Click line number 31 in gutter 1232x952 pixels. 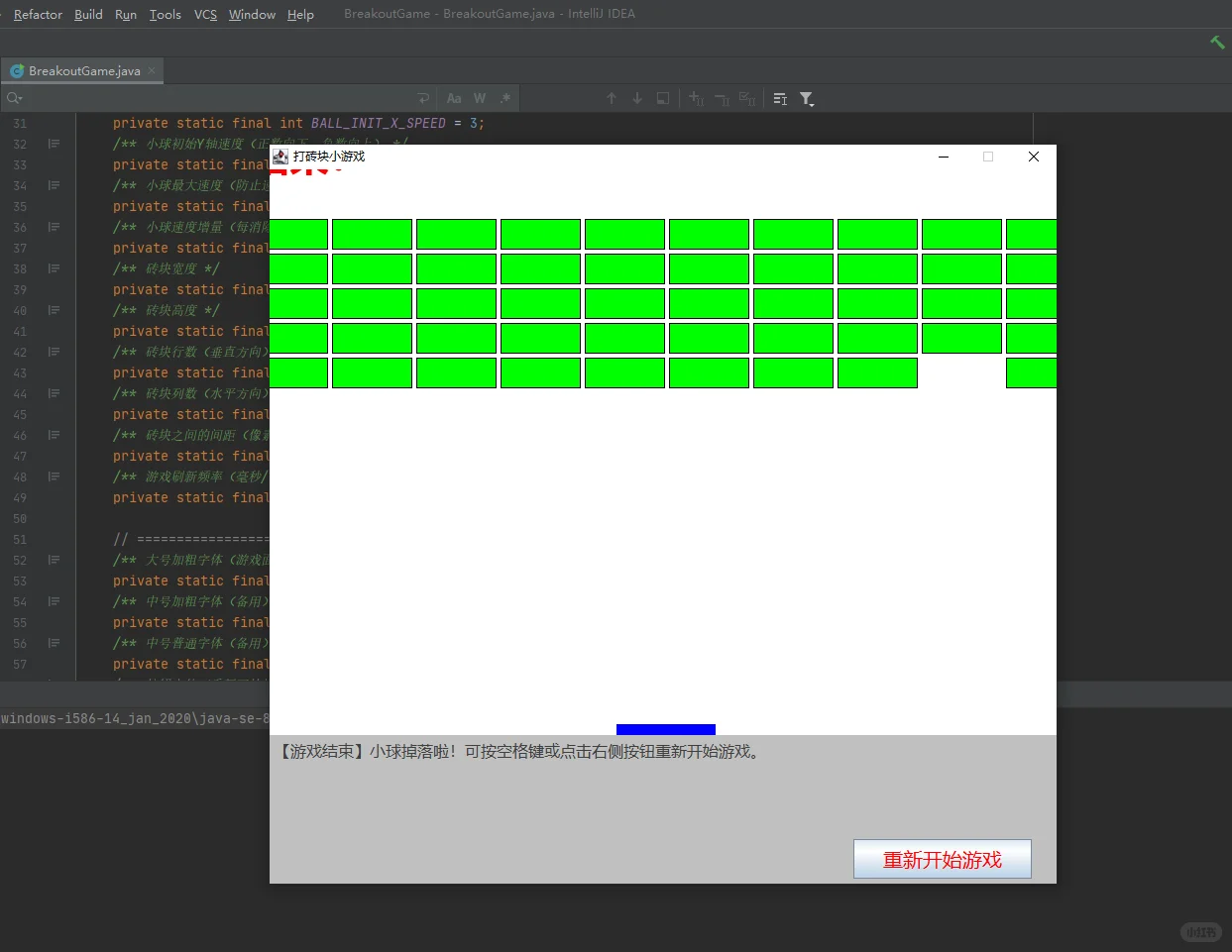pyautogui.click(x=20, y=124)
